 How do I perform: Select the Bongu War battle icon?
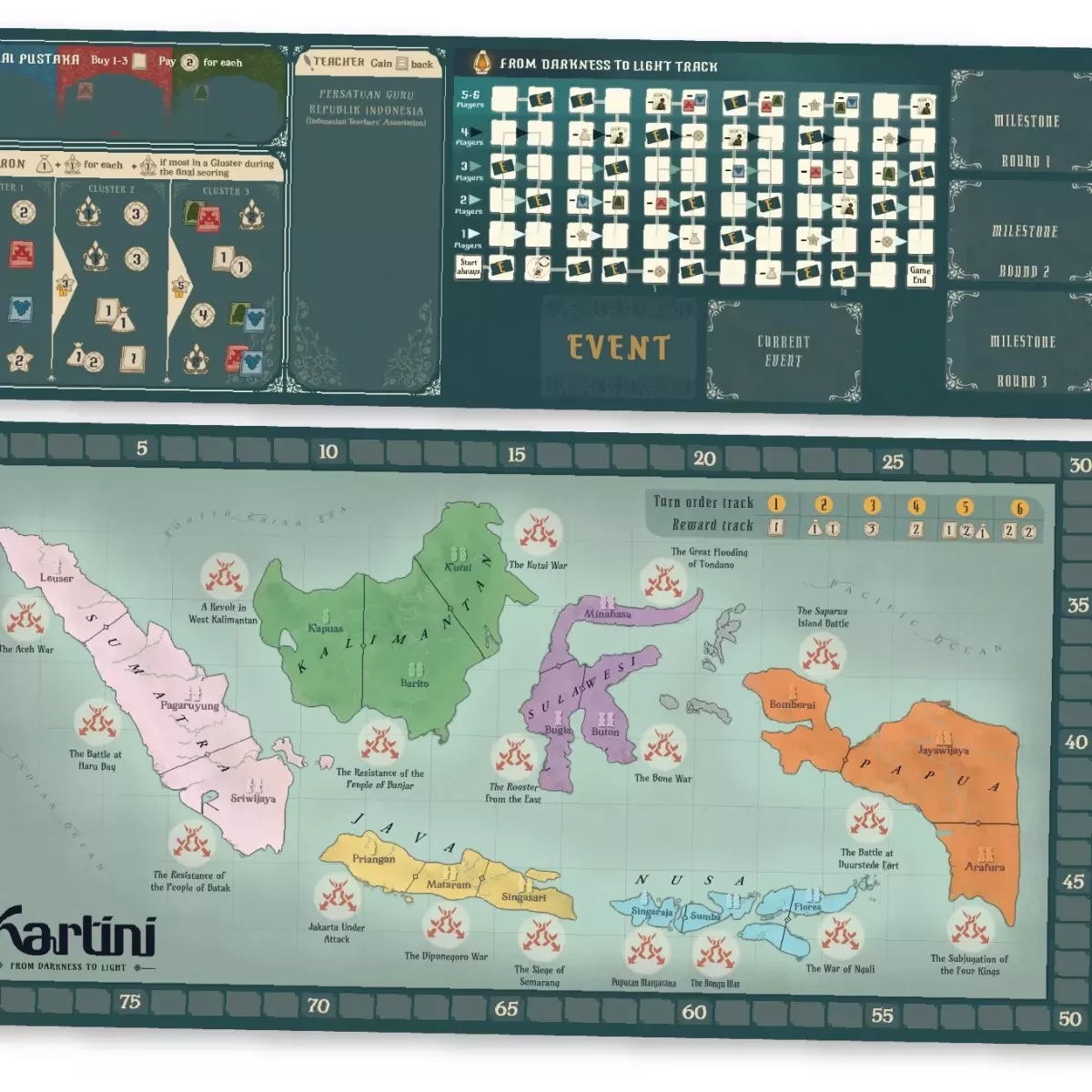[x=714, y=953]
